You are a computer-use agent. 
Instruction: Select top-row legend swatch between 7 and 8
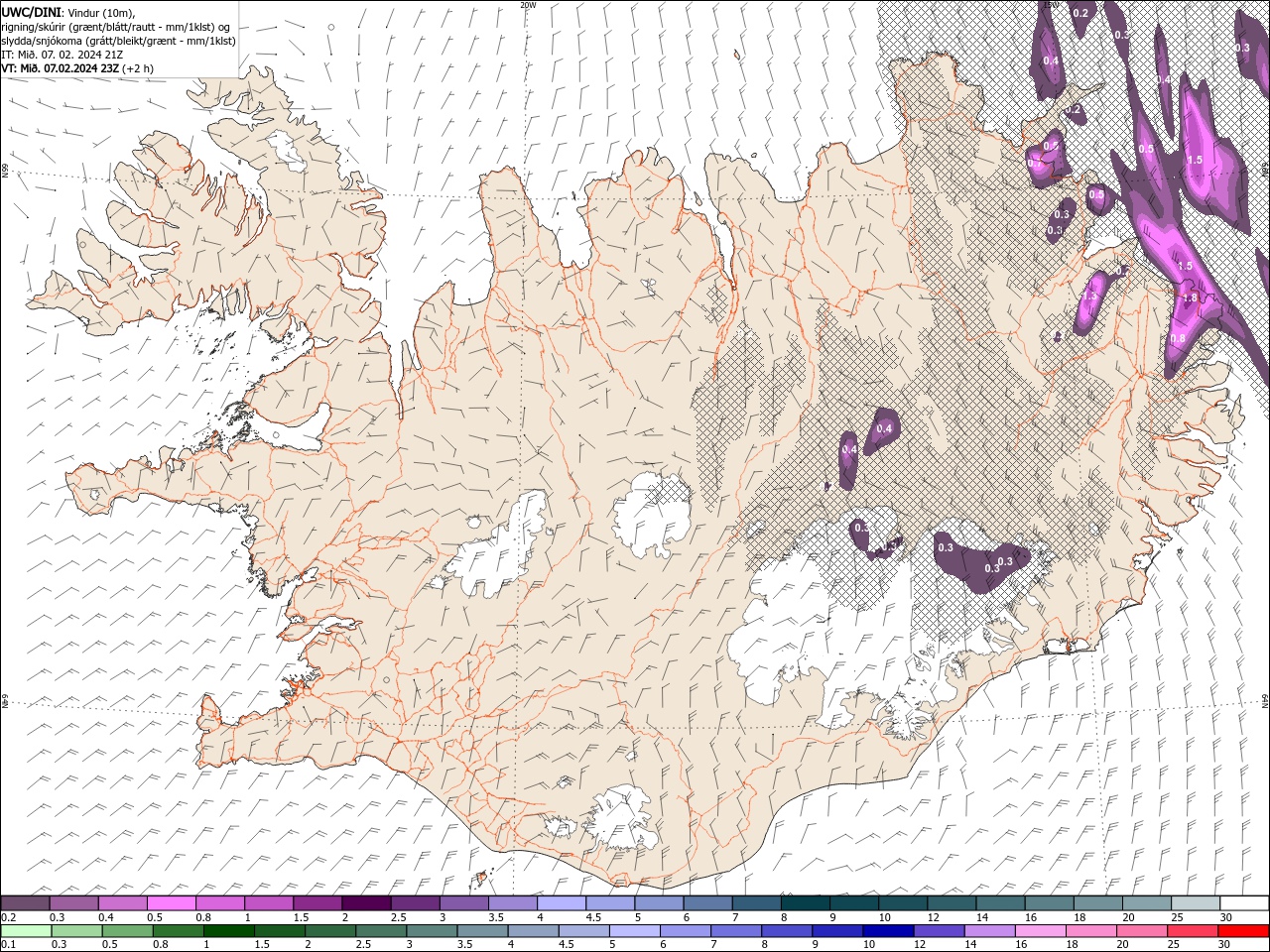[x=755, y=903]
